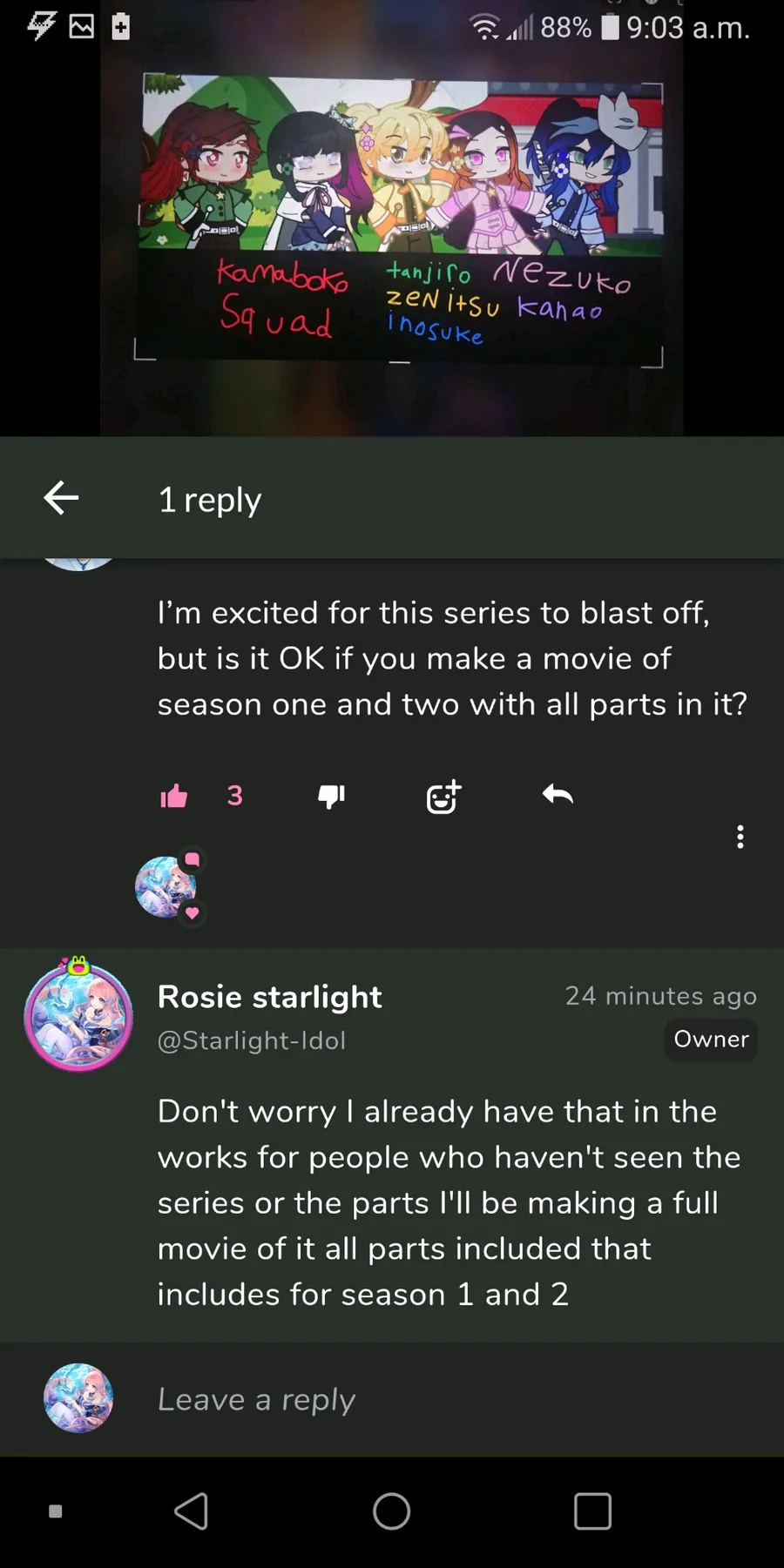784x1568 pixels.
Task: Dislike the comment with thumbs down
Action: coord(331,796)
